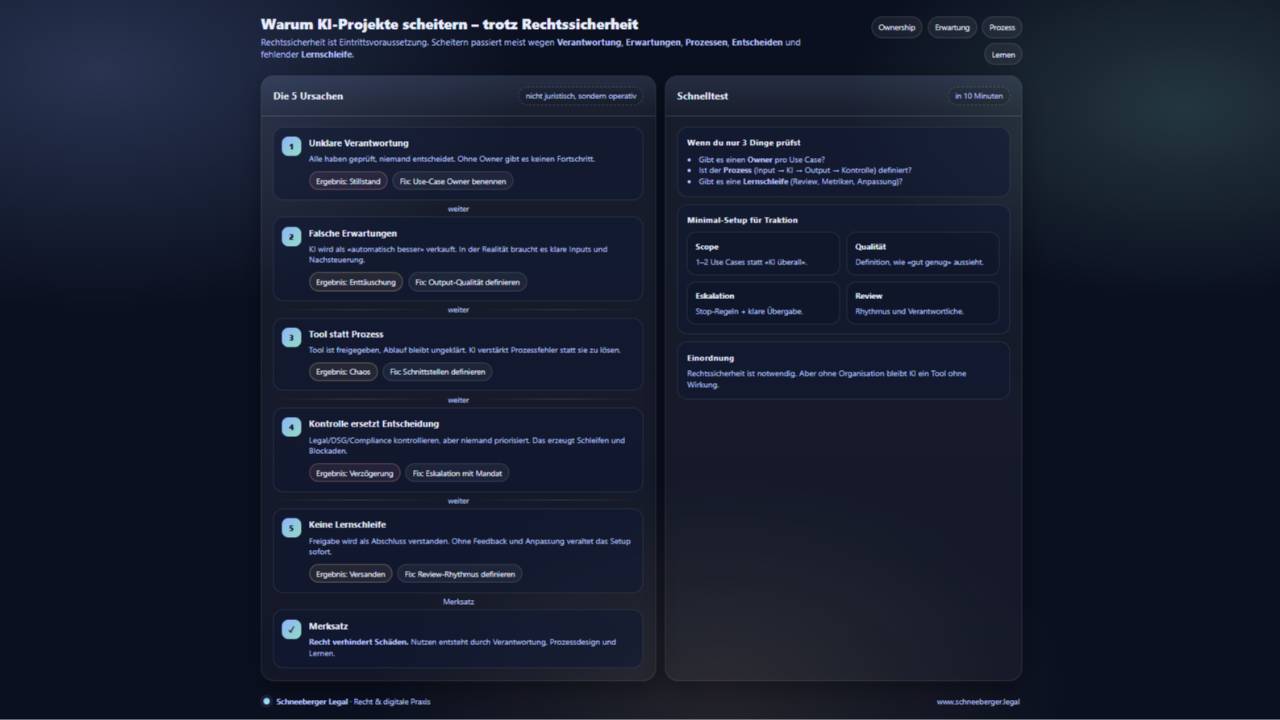Toggle the Lernen pill
The height and width of the screenshot is (720, 1280).
coord(1002,54)
